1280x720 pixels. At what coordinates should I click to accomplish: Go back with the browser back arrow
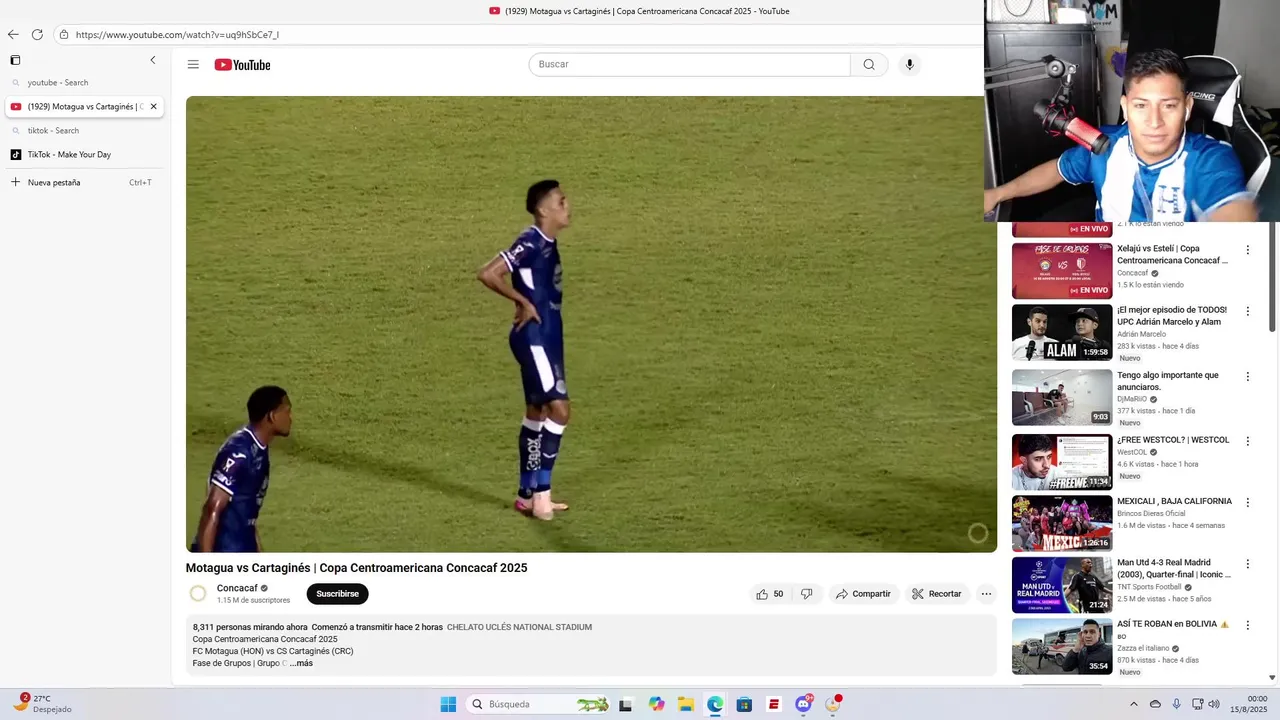[x=13, y=34]
